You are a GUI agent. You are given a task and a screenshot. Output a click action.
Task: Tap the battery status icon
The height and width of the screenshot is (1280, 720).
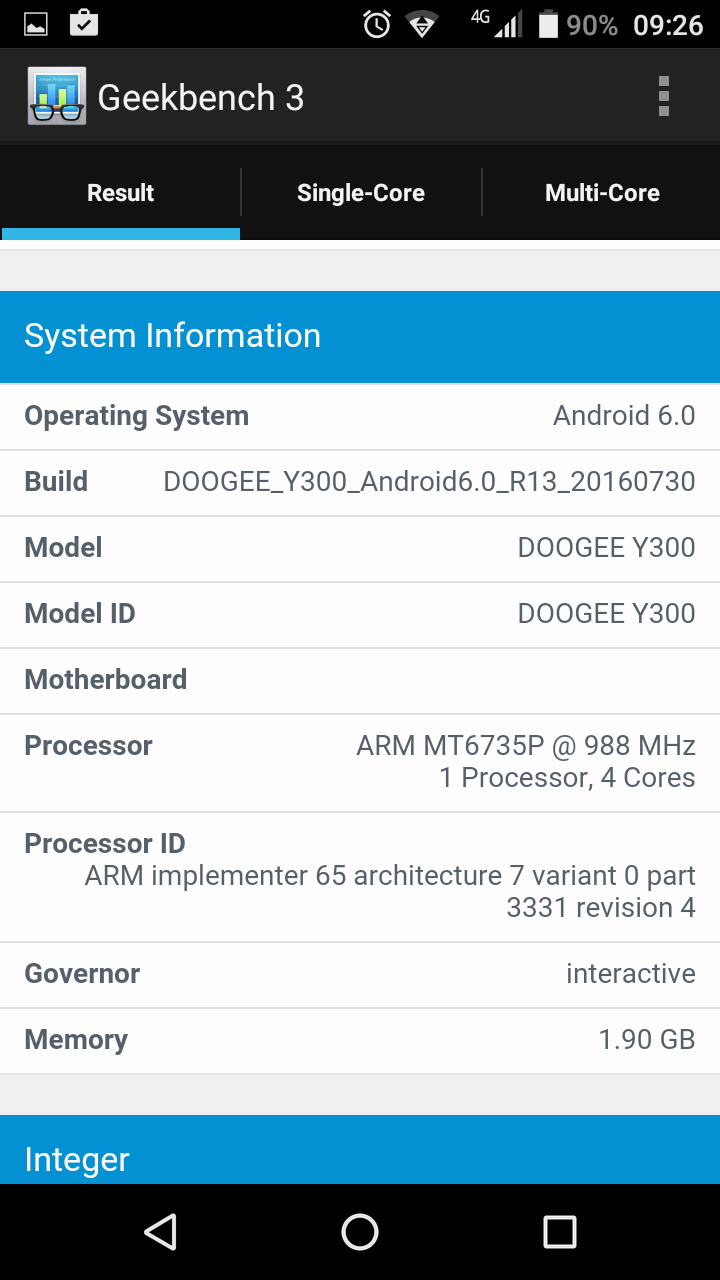tap(548, 24)
